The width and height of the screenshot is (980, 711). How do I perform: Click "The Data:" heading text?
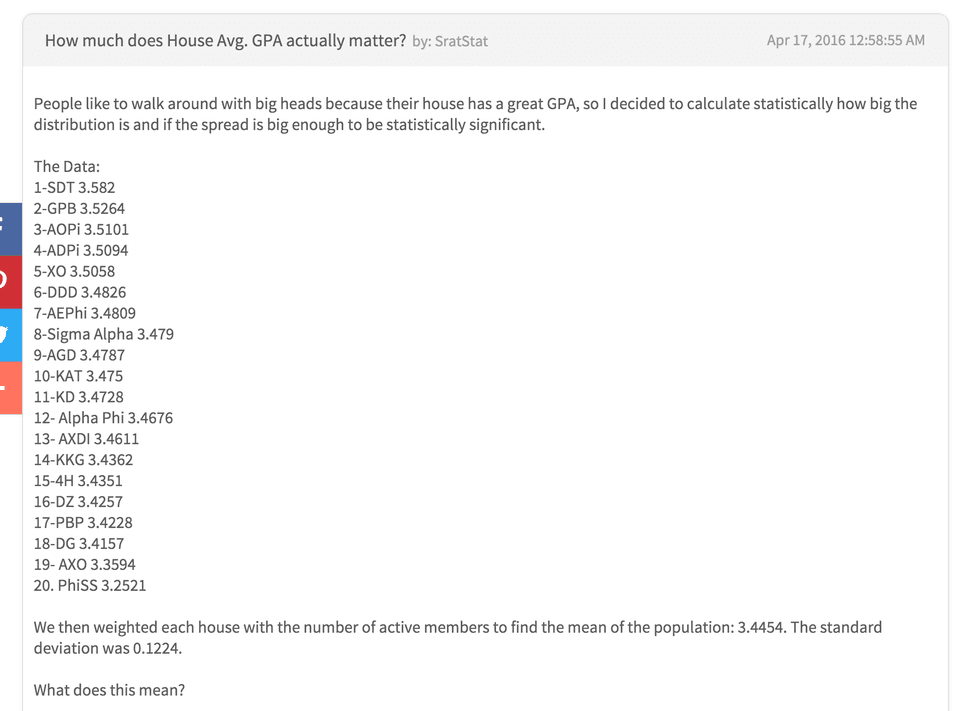[67, 167]
